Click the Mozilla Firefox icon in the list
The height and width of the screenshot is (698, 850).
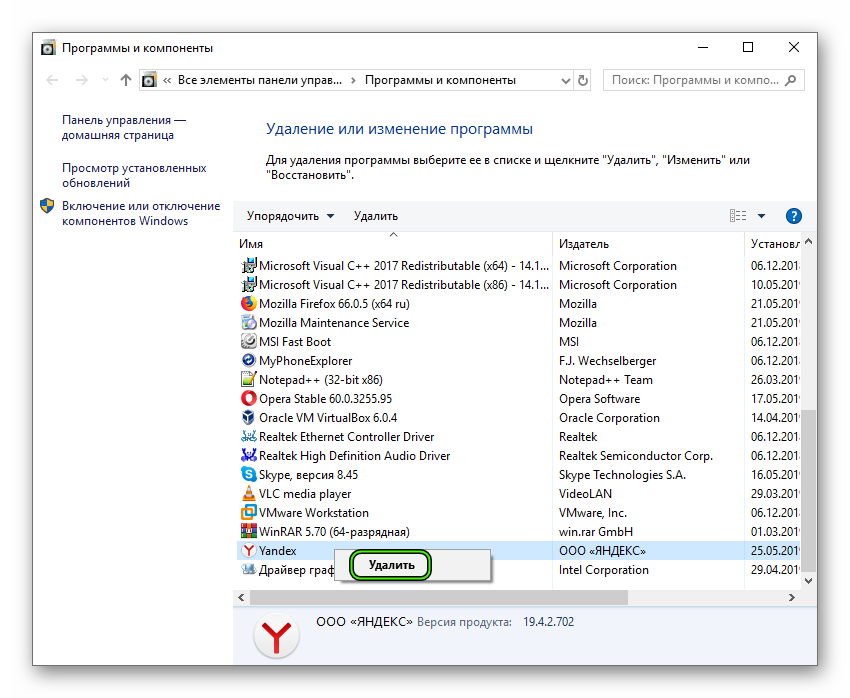(x=248, y=303)
